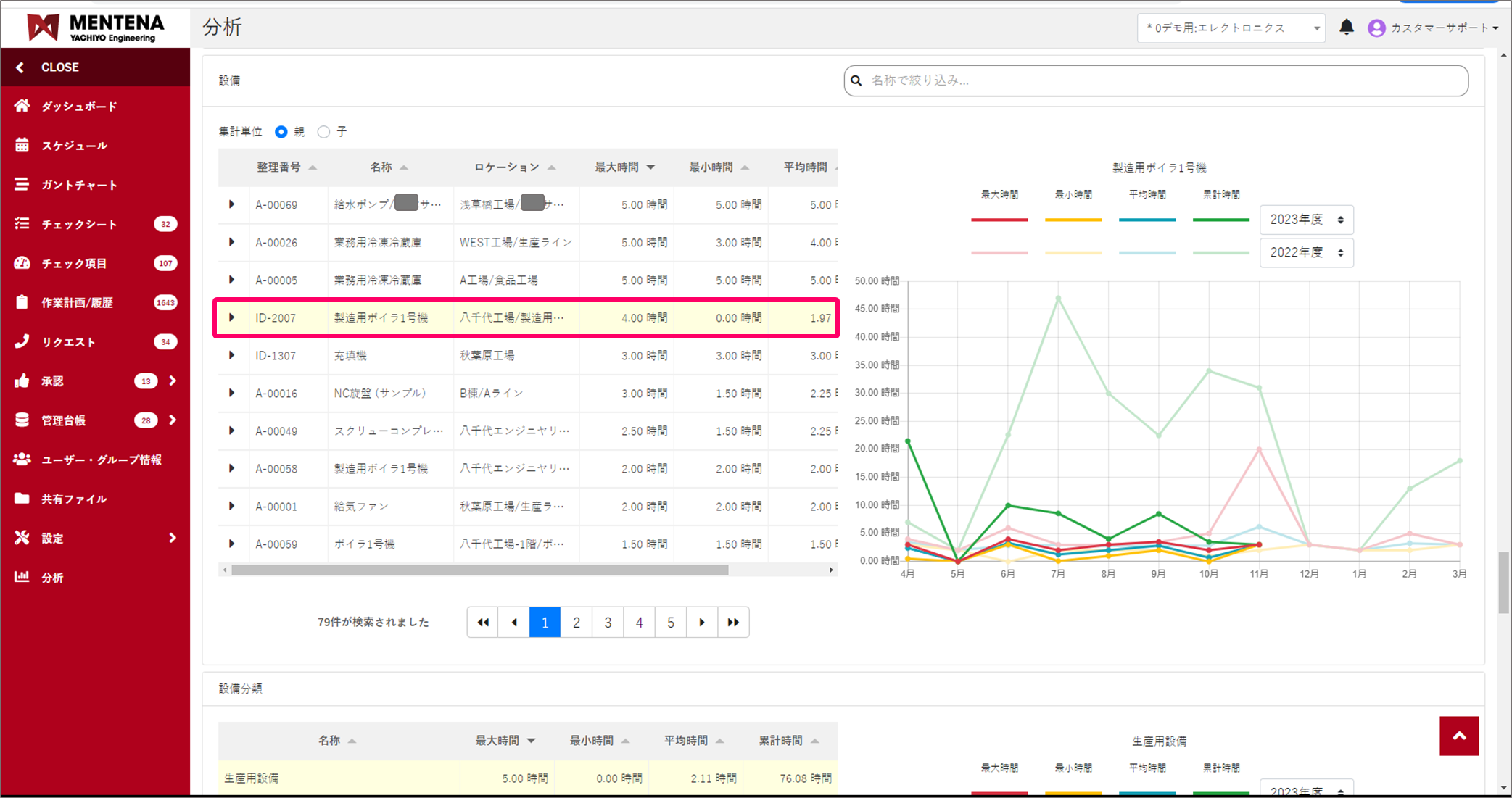Open the 設定 settings menu item
The image size is (1512, 798).
[x=52, y=538]
